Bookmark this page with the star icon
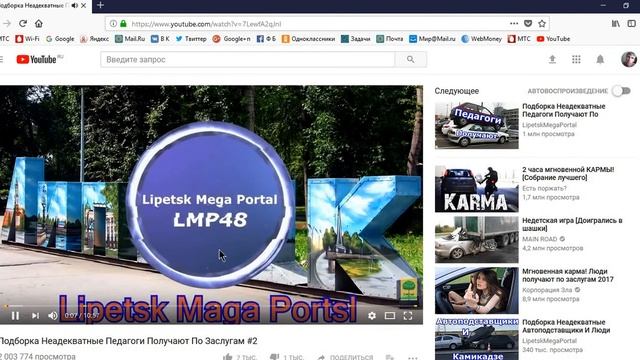The height and width of the screenshot is (360, 640). coord(542,24)
